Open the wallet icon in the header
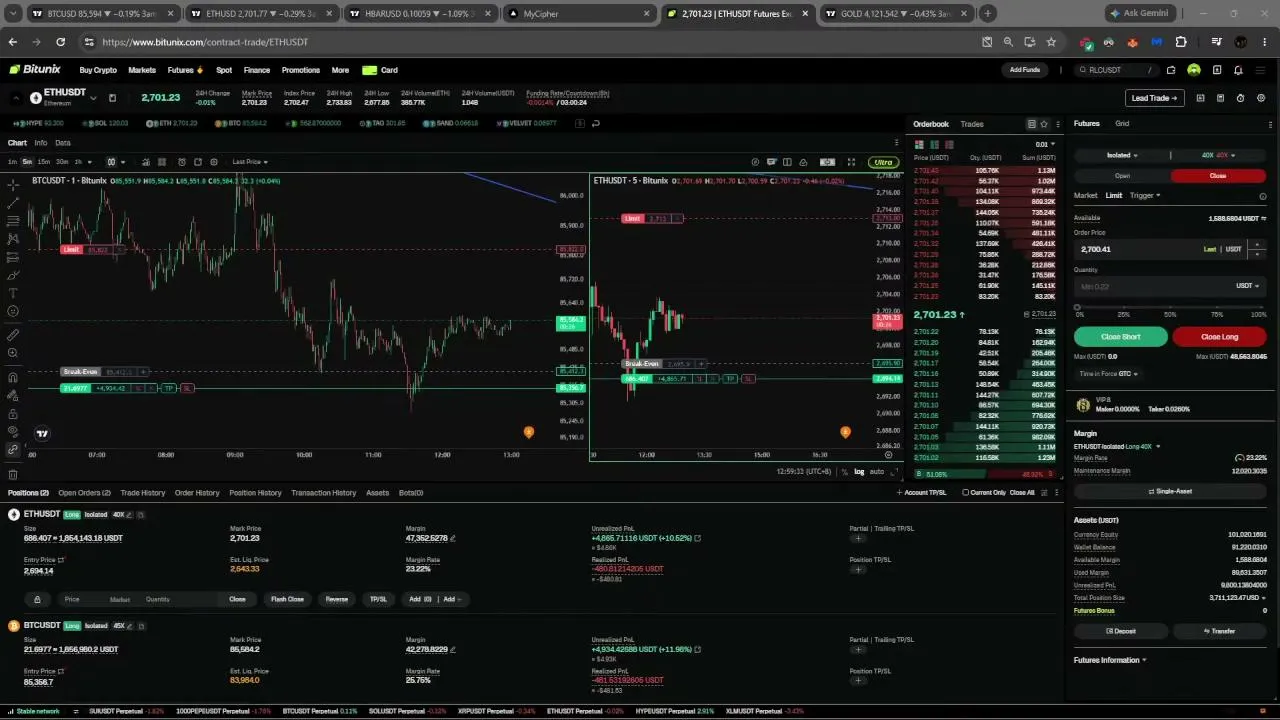This screenshot has height=720, width=1280. 1172,70
